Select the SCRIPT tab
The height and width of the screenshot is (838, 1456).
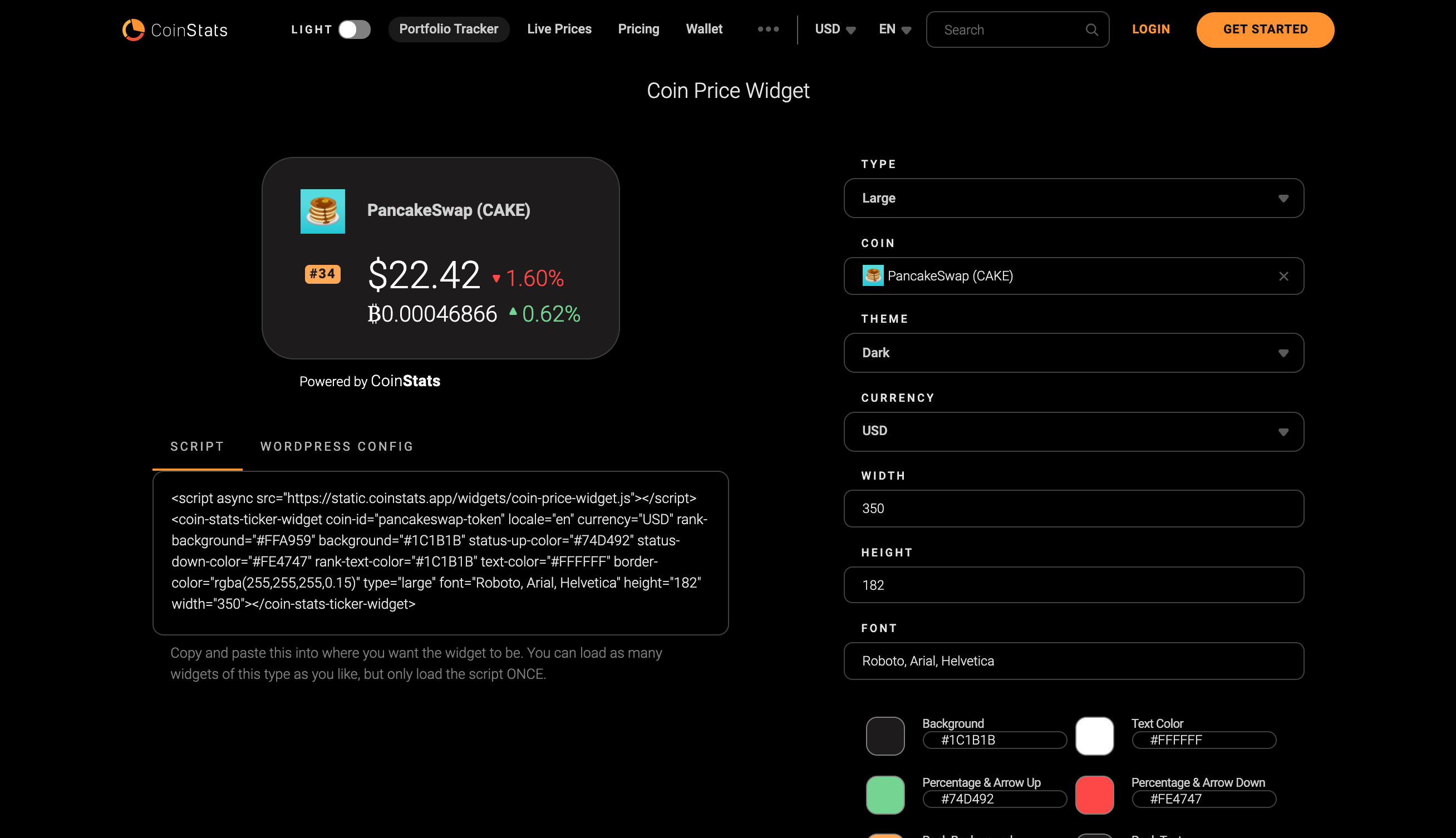tap(197, 447)
